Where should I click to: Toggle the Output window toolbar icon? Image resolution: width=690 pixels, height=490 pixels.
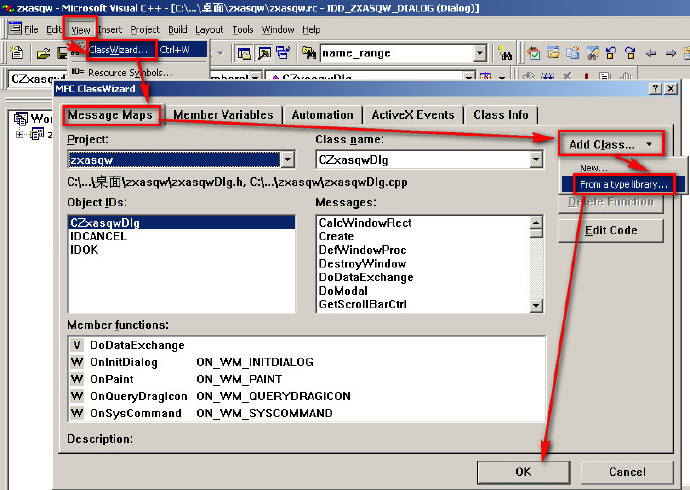pos(264,54)
